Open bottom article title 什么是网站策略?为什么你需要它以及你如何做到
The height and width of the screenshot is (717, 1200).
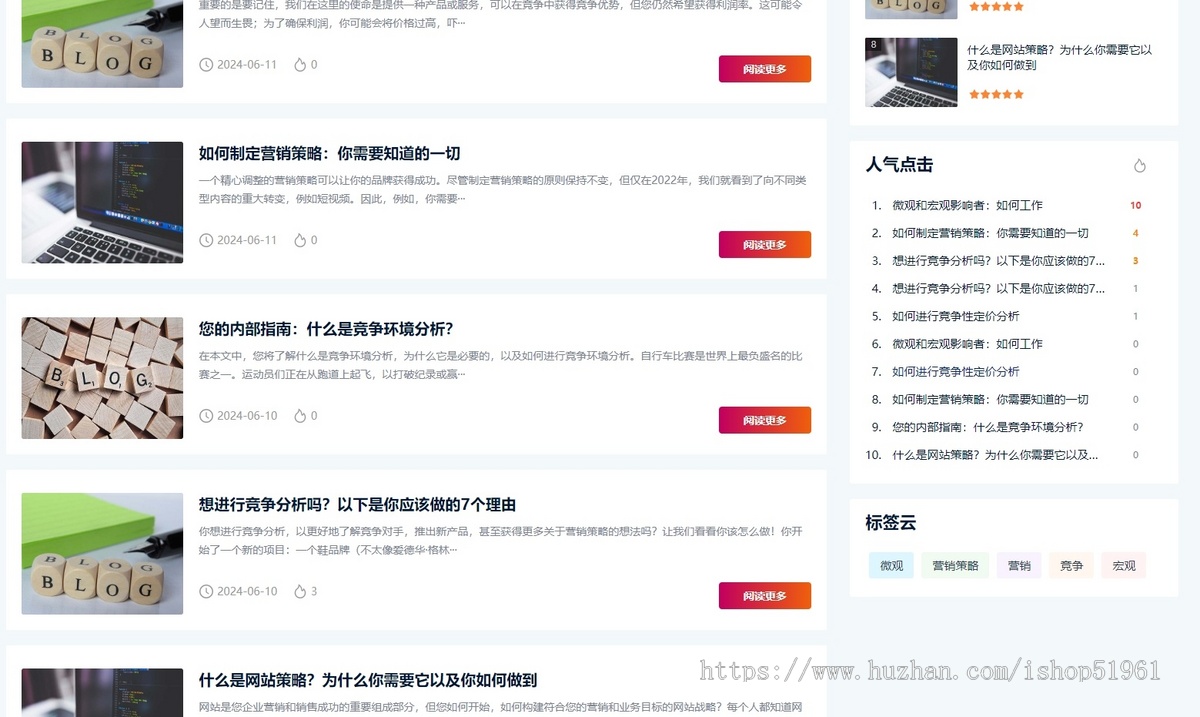tap(368, 680)
